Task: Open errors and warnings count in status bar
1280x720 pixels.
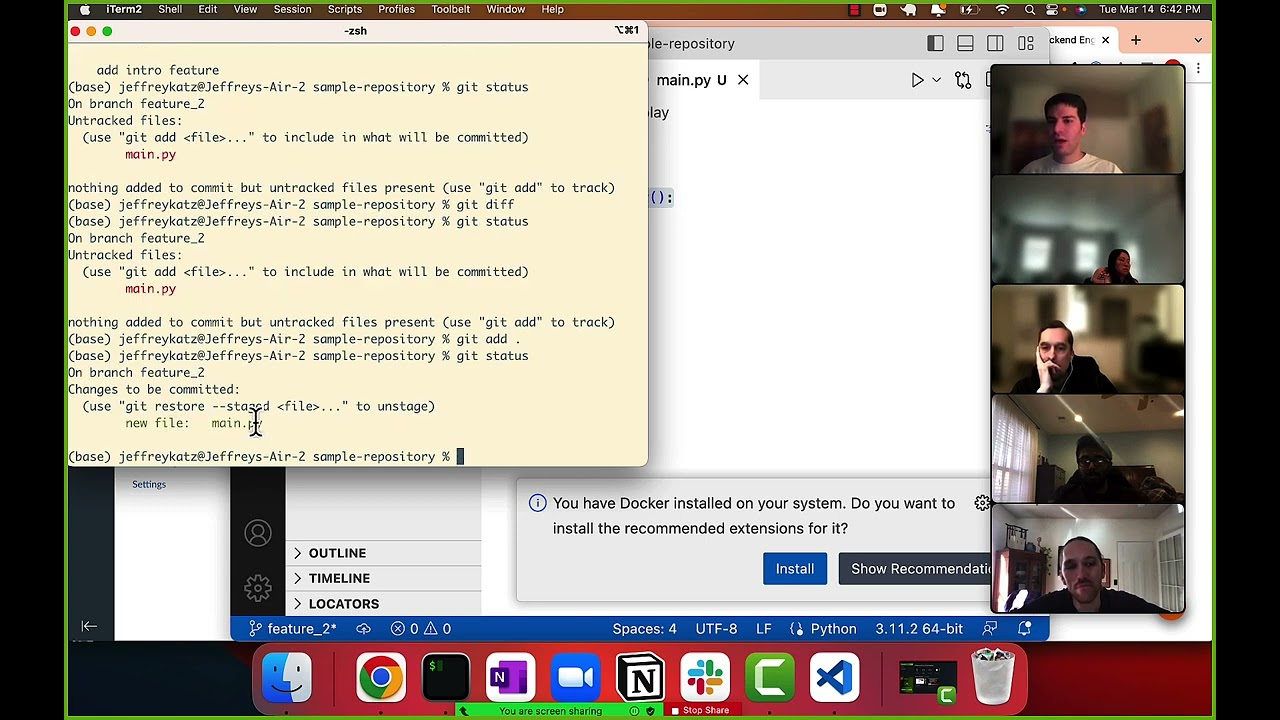Action: [x=421, y=629]
